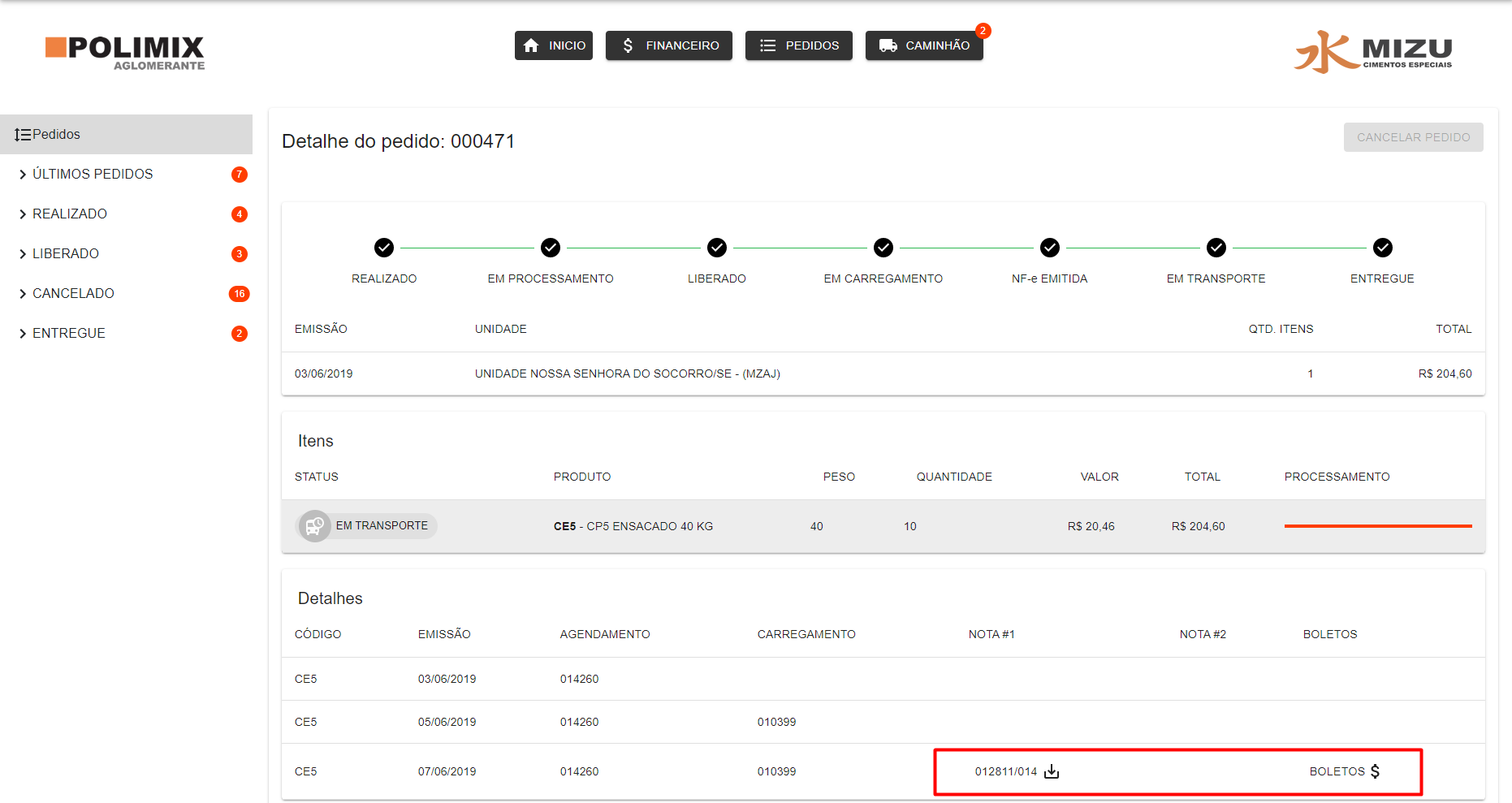Open the FINANCEIRO section
Image resolution: width=1512 pixels, height=803 pixels.
pyautogui.click(x=669, y=45)
